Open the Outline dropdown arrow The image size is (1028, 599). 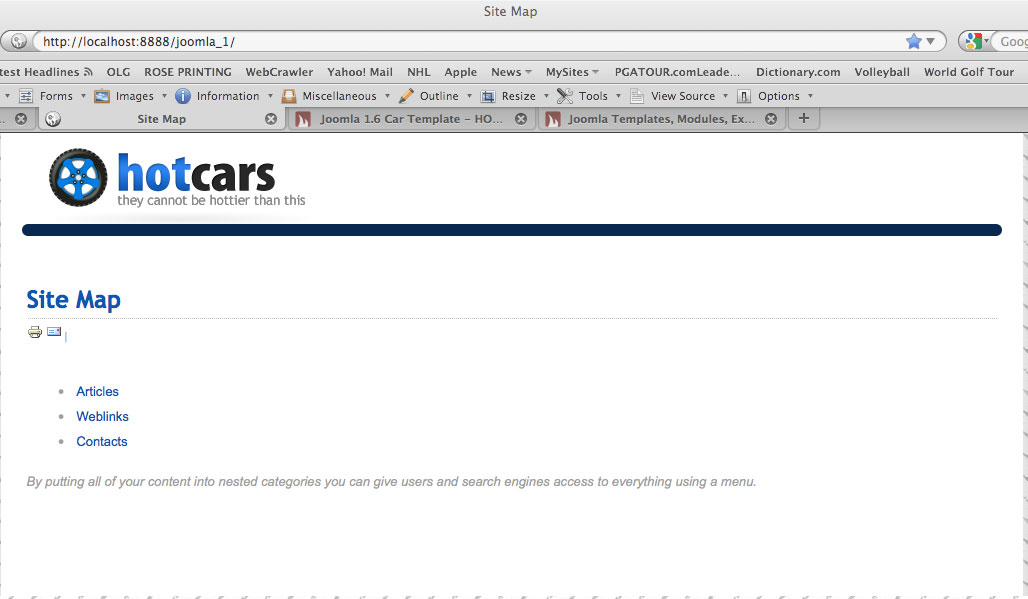(469, 96)
